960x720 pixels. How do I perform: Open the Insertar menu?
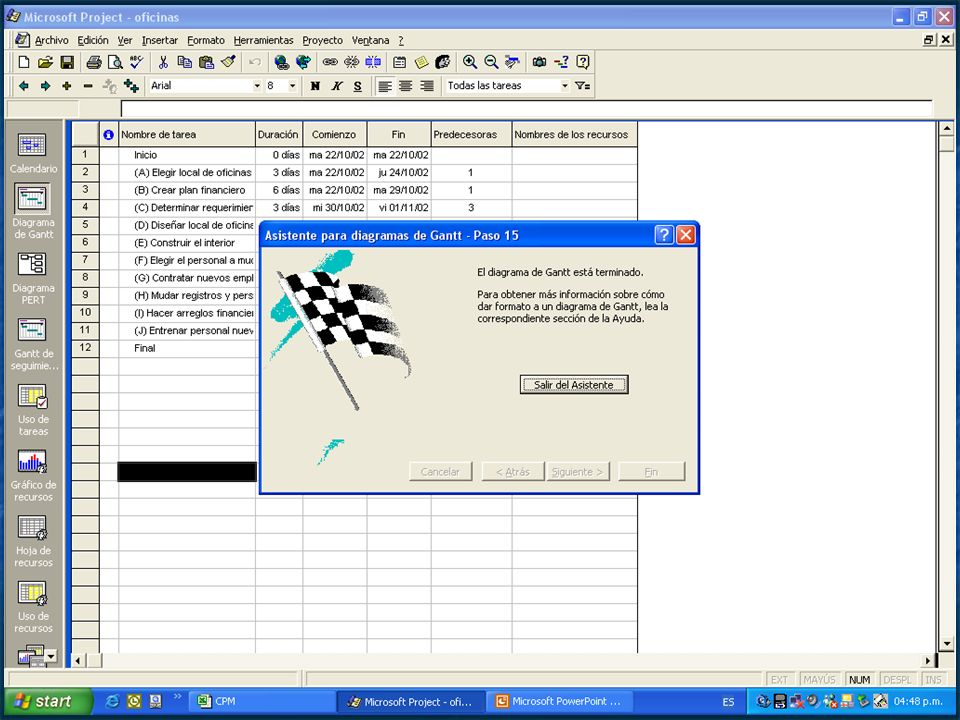pyautogui.click(x=160, y=40)
